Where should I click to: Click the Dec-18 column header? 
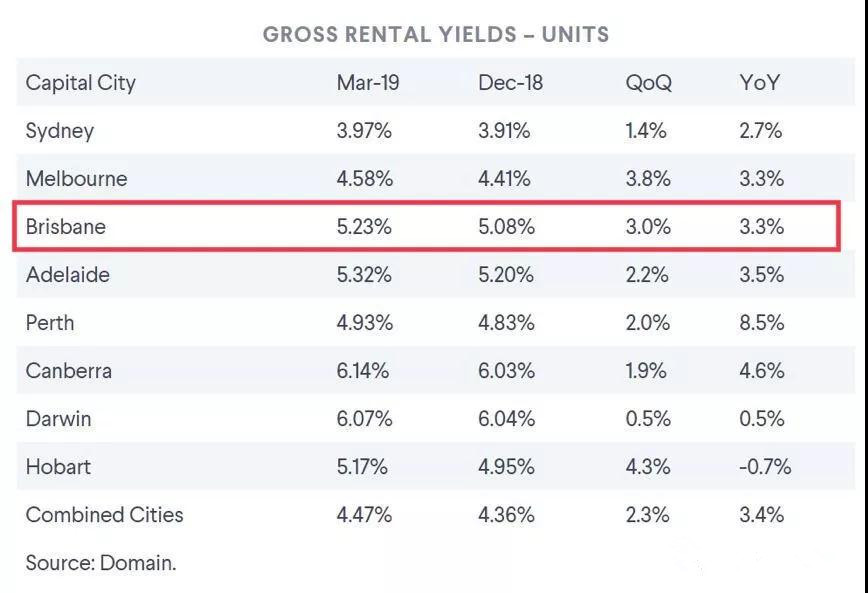pos(510,83)
